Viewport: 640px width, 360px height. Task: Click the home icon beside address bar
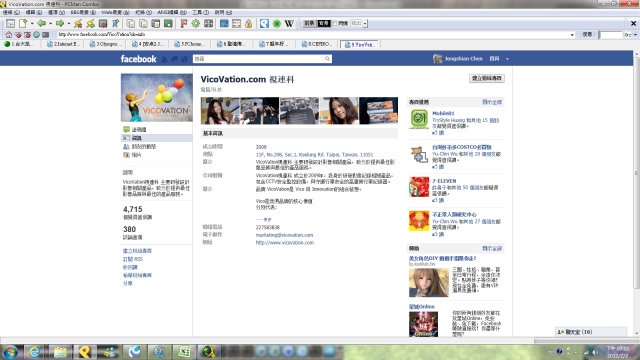9,35
